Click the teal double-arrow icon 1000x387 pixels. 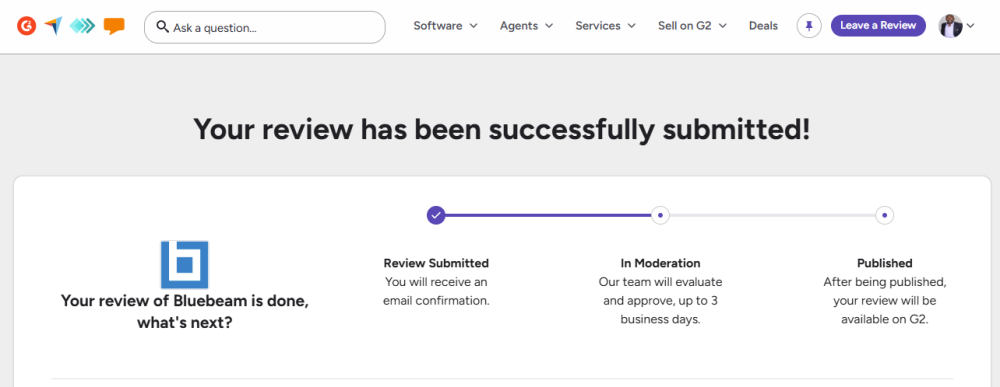click(x=82, y=26)
